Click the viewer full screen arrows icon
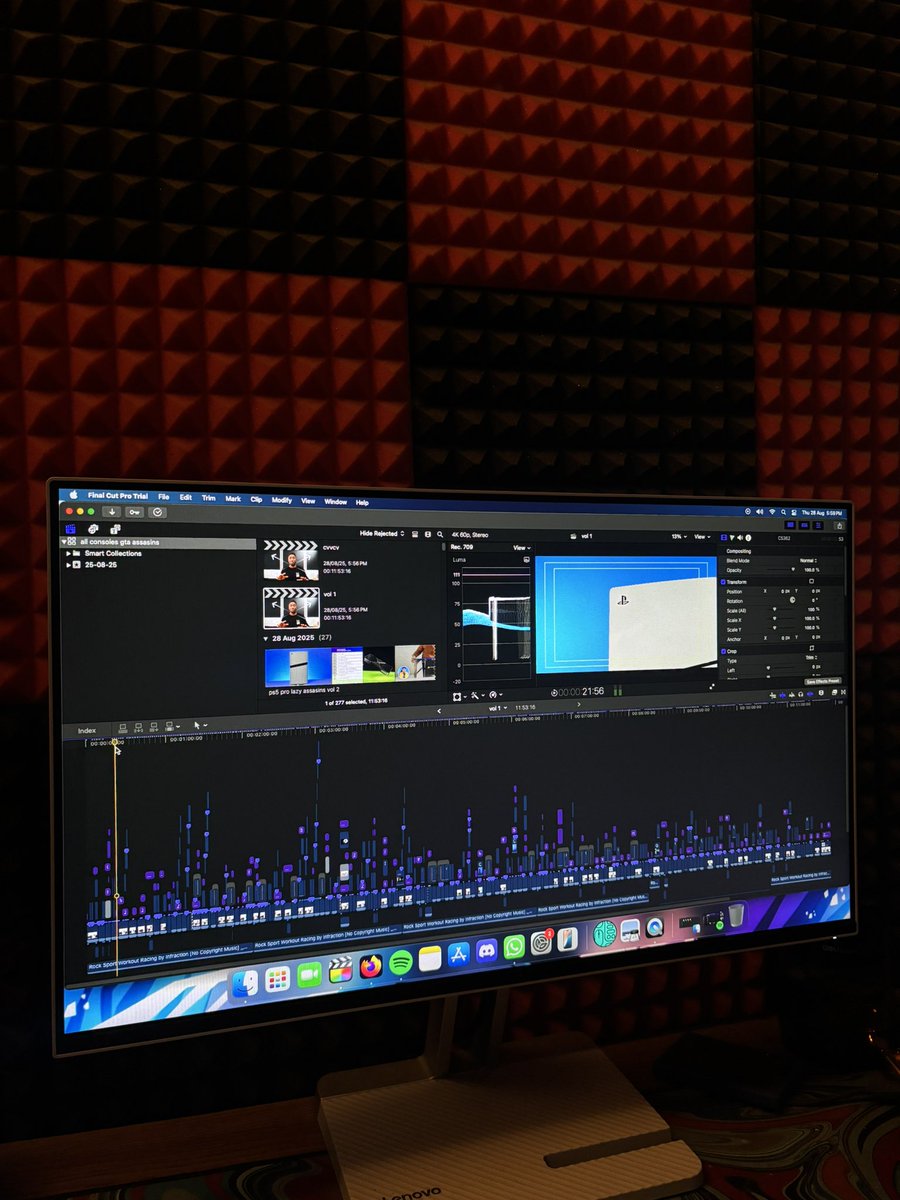This screenshot has height=1200, width=900. coord(712,686)
